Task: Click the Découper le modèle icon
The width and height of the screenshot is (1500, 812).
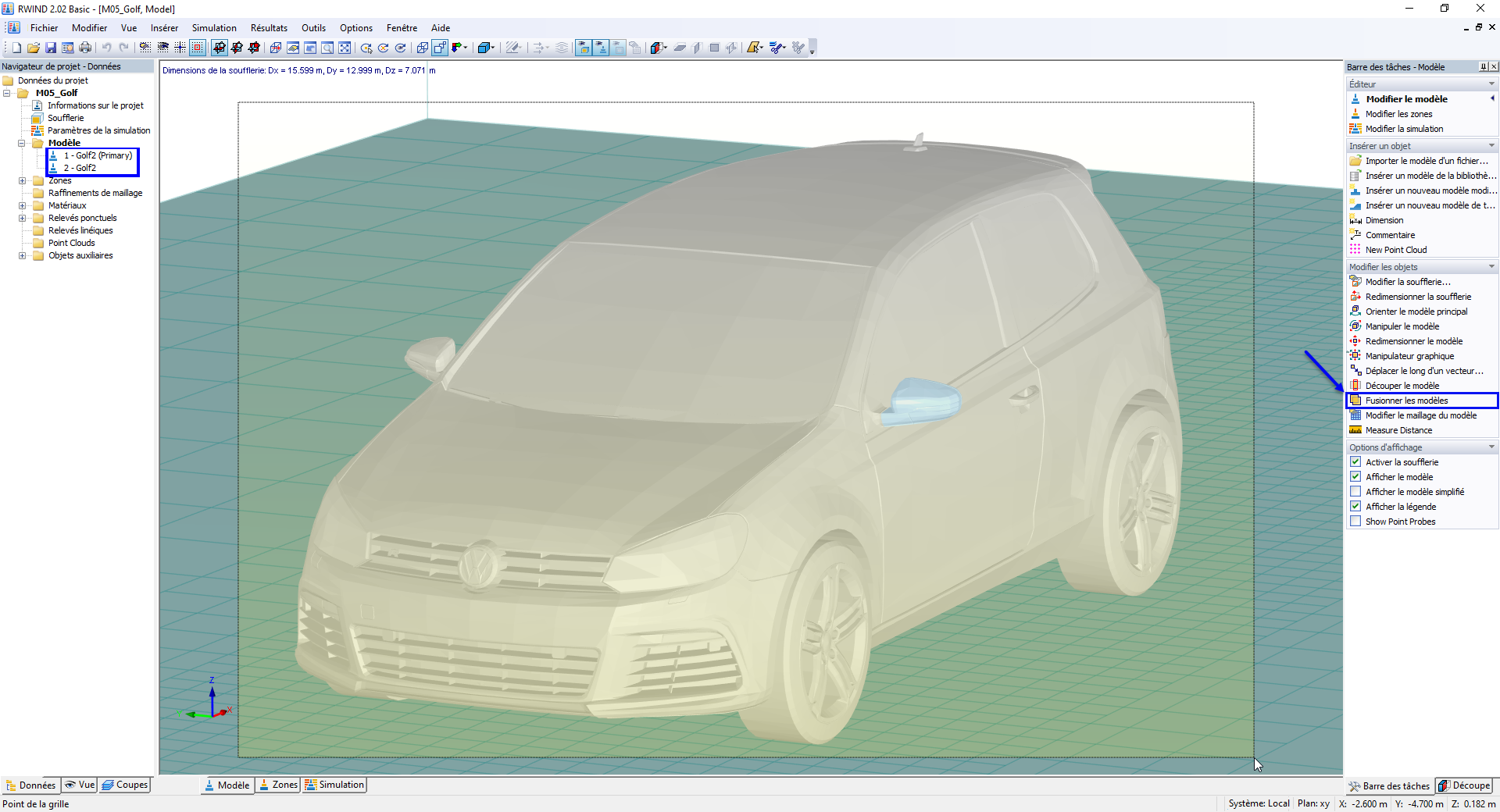Action: [x=1355, y=386]
